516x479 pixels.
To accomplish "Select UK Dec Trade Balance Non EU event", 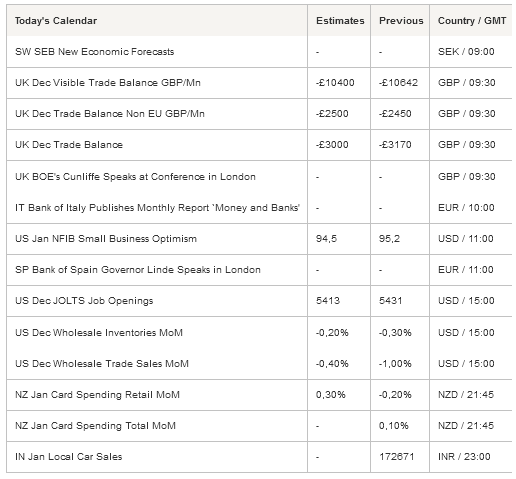I will coord(110,114).
